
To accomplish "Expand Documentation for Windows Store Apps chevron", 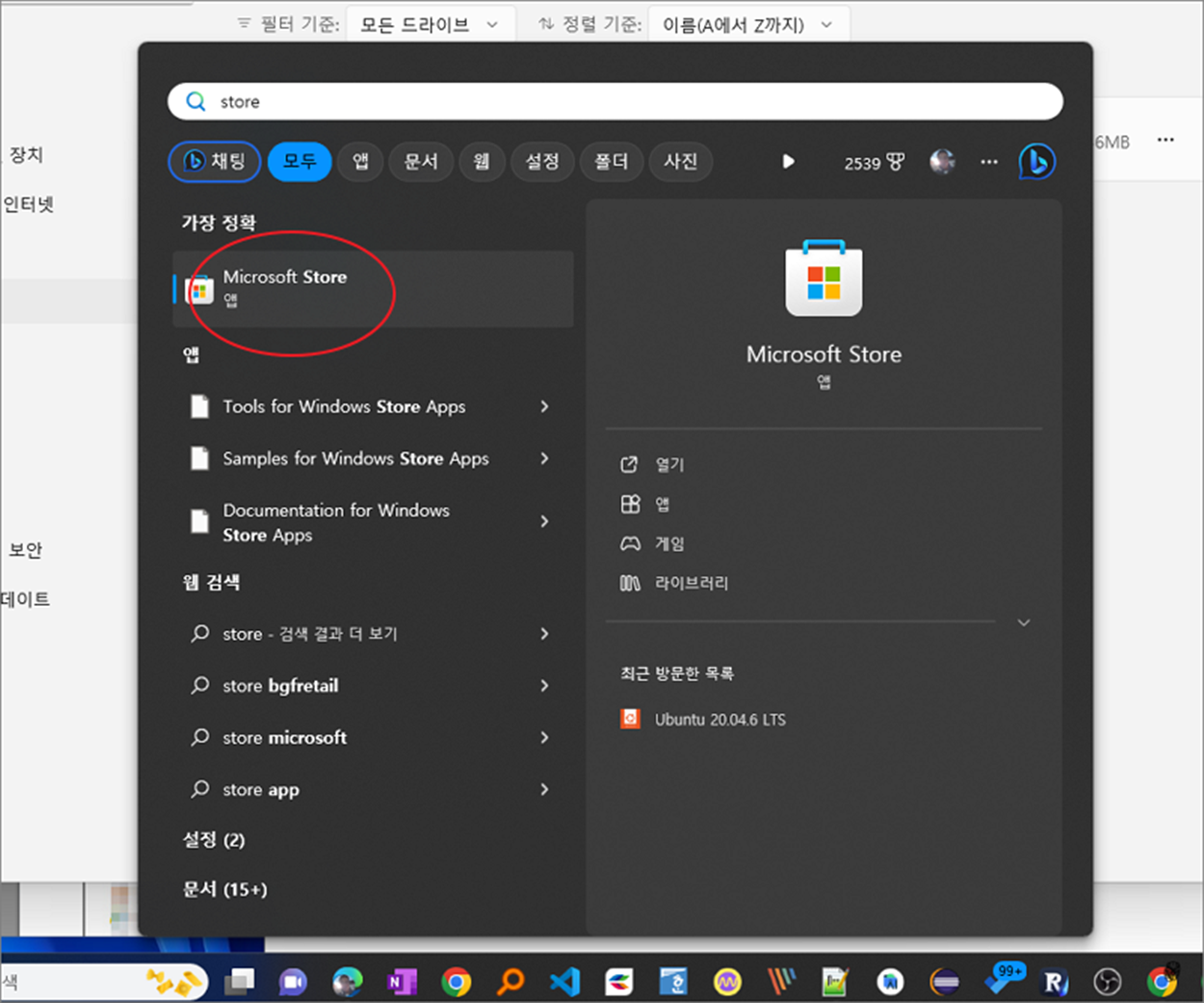I will 544,521.
